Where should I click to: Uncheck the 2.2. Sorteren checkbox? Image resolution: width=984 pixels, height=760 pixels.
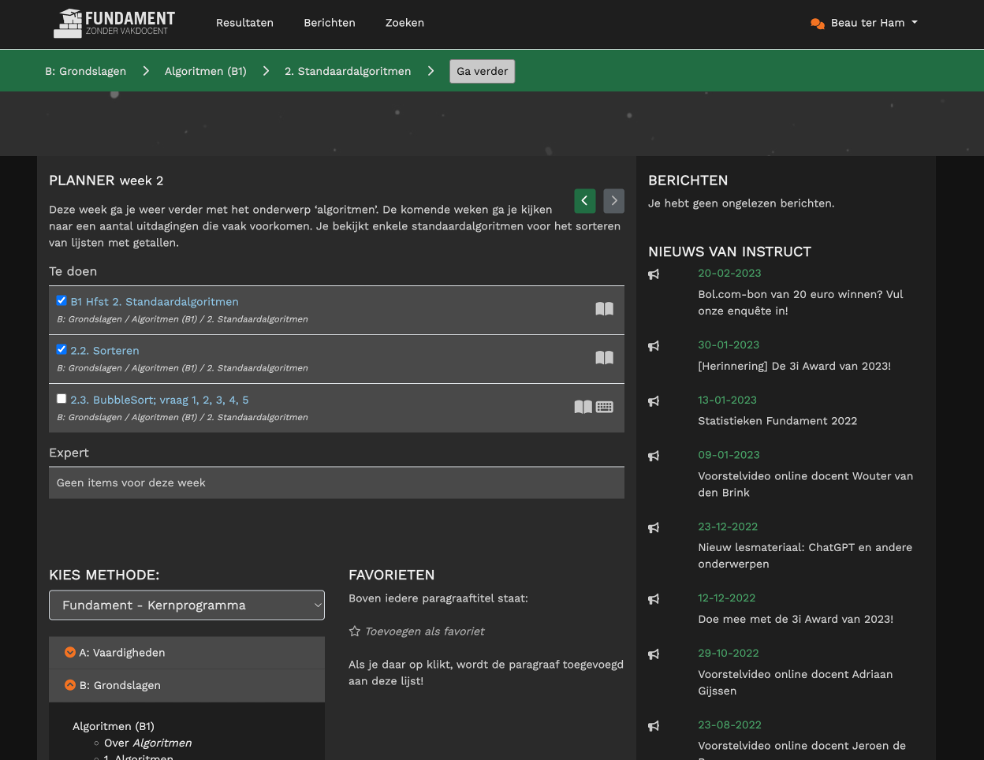pos(62,349)
